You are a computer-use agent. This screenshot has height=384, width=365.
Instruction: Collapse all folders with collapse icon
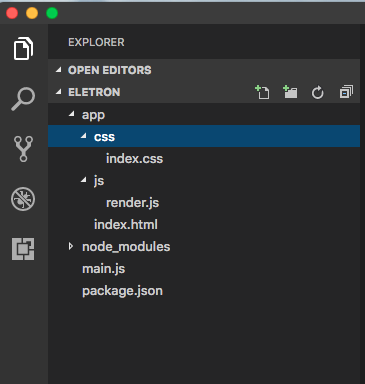(x=346, y=92)
